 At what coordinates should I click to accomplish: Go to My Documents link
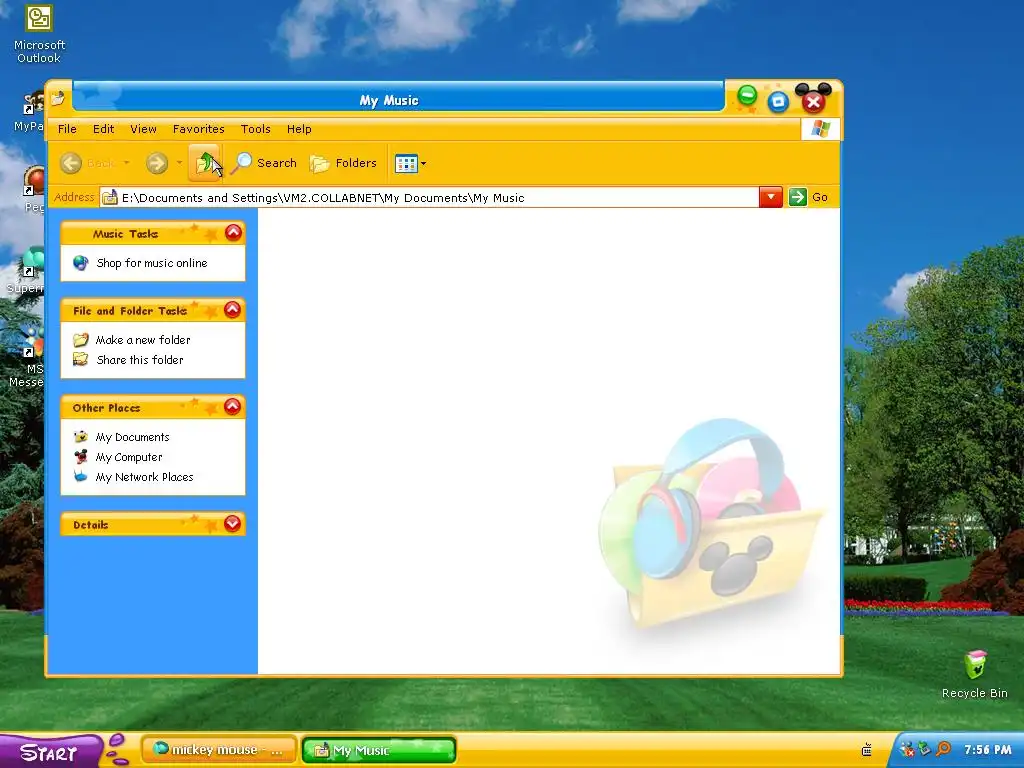133,437
